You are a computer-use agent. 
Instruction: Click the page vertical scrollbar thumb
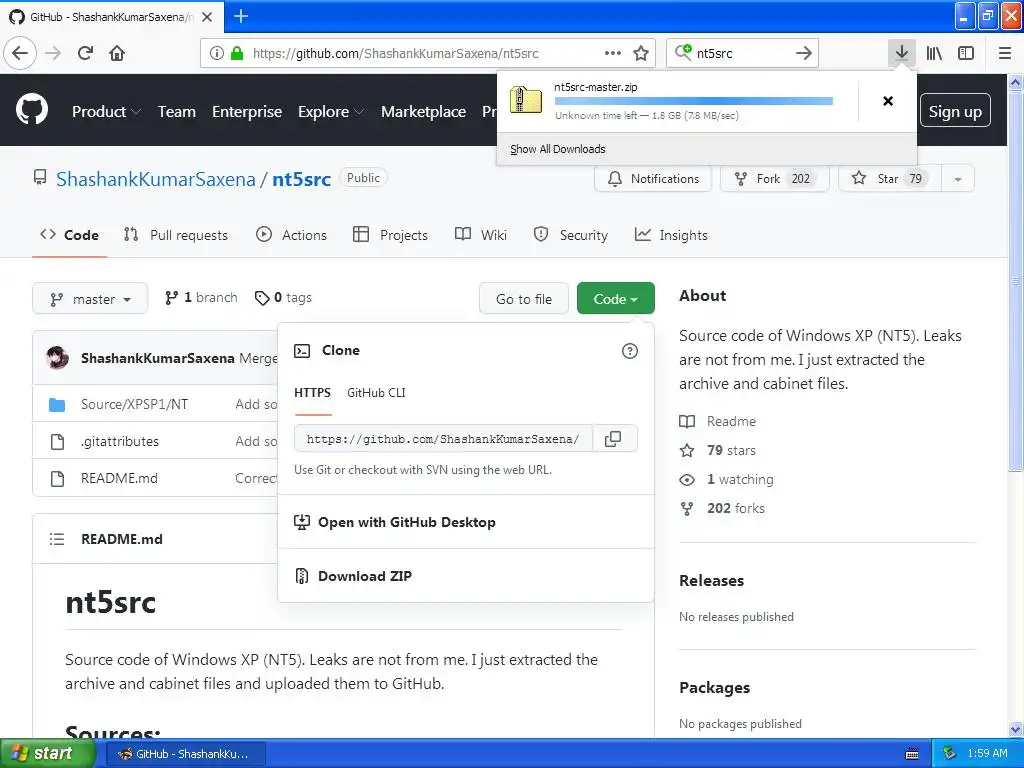click(x=1015, y=280)
